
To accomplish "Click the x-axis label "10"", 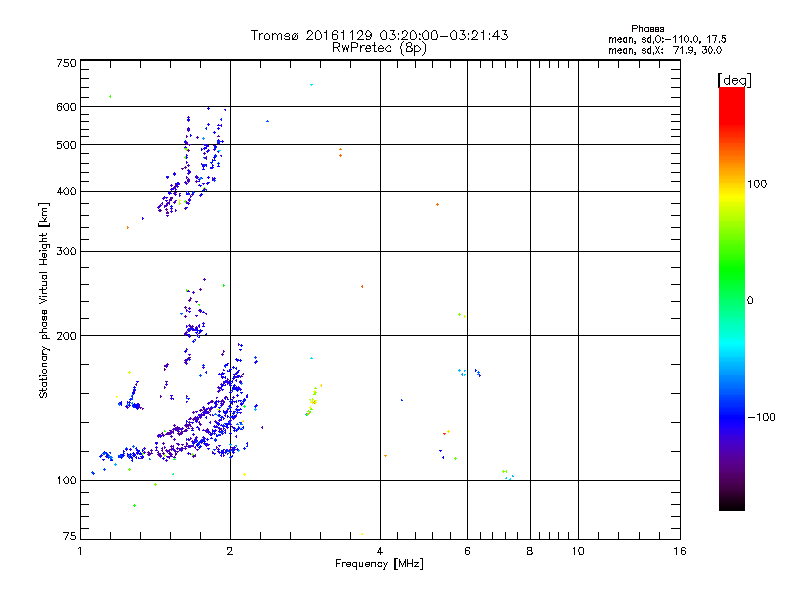I will (578, 551).
